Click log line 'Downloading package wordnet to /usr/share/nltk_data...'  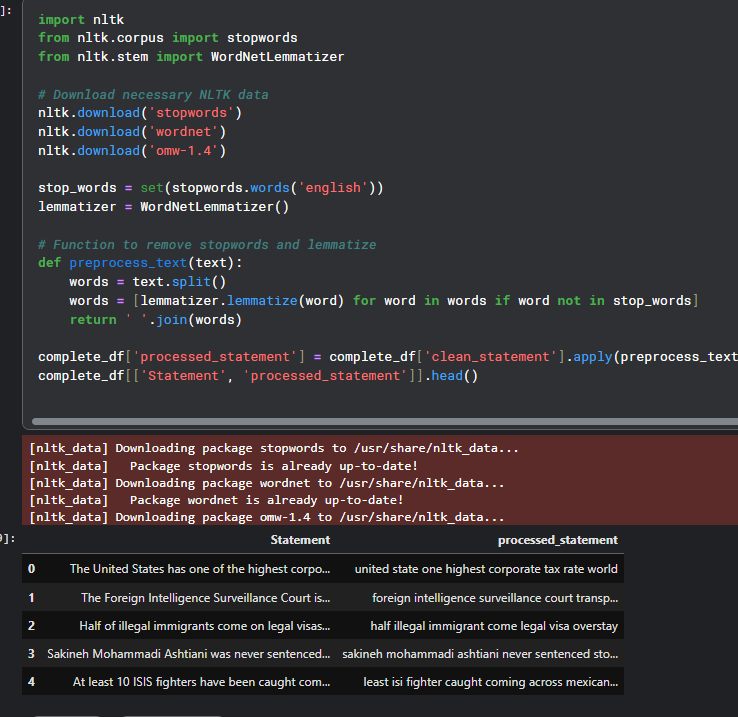[x=310, y=483]
